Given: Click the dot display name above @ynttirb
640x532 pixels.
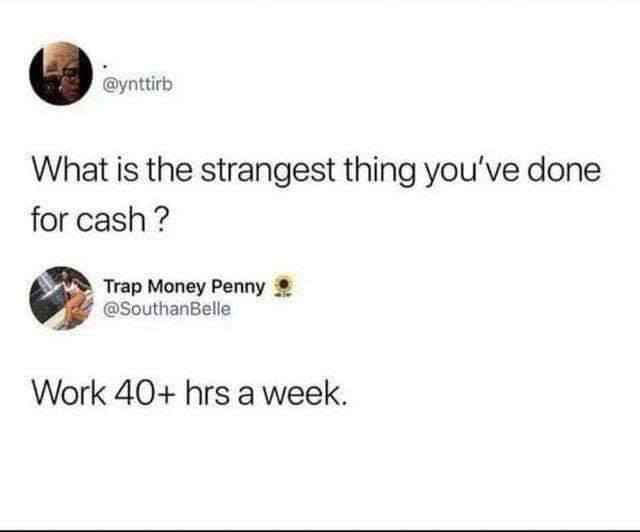Looking at the screenshot, I should point(107,66).
